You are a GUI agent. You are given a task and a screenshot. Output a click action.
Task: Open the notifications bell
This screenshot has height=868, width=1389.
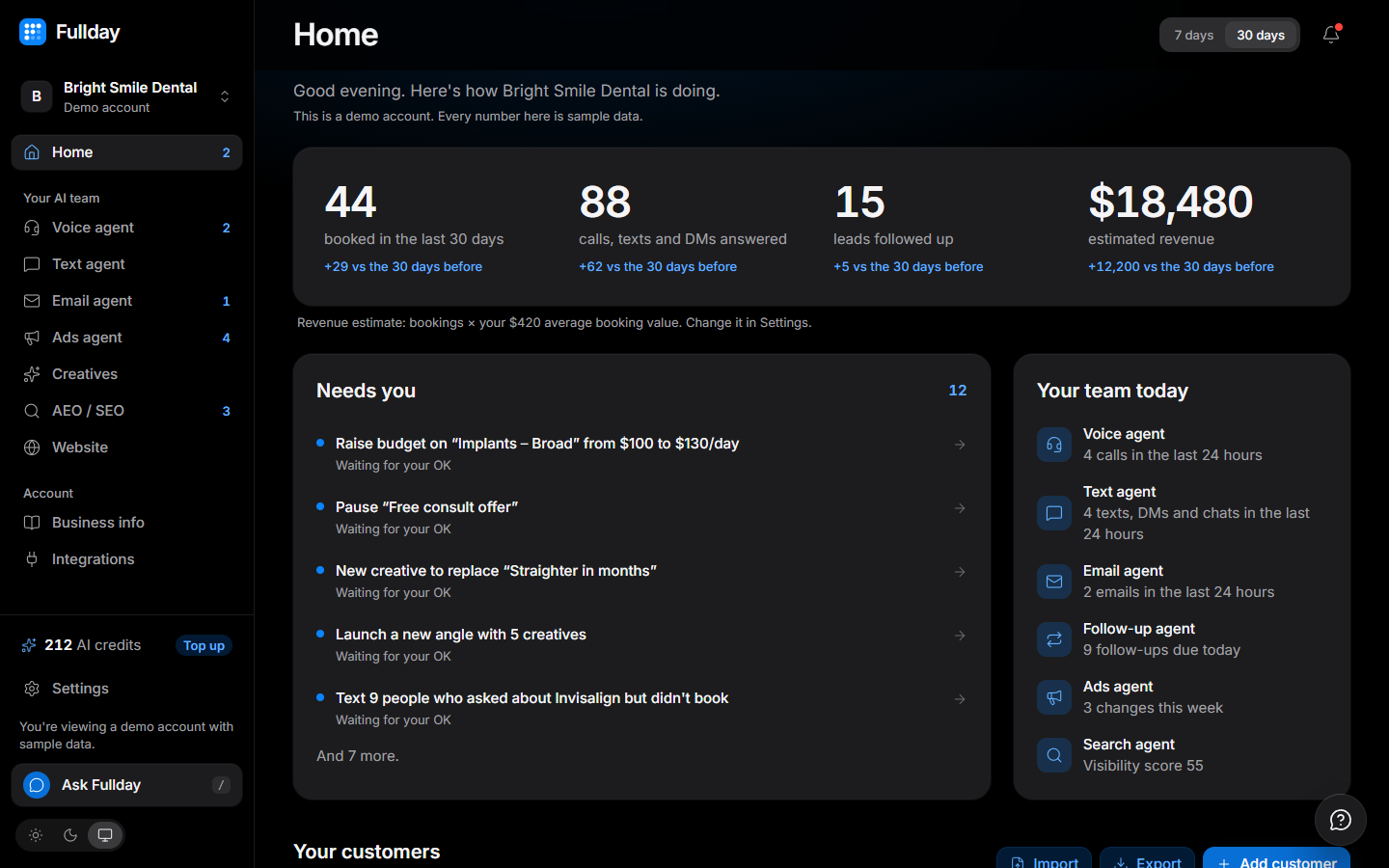pyautogui.click(x=1331, y=35)
